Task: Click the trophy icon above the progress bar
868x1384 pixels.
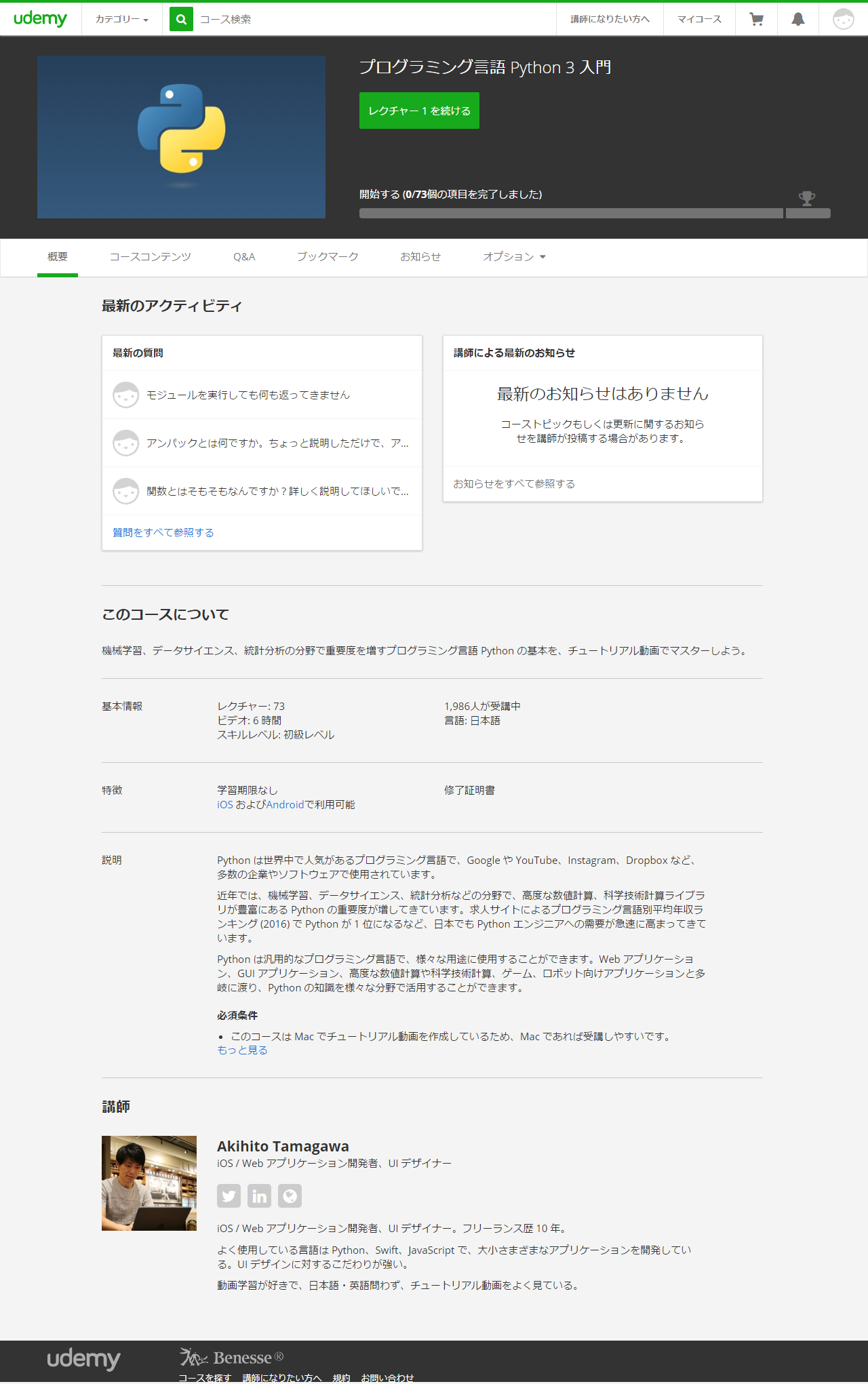Action: [x=807, y=198]
